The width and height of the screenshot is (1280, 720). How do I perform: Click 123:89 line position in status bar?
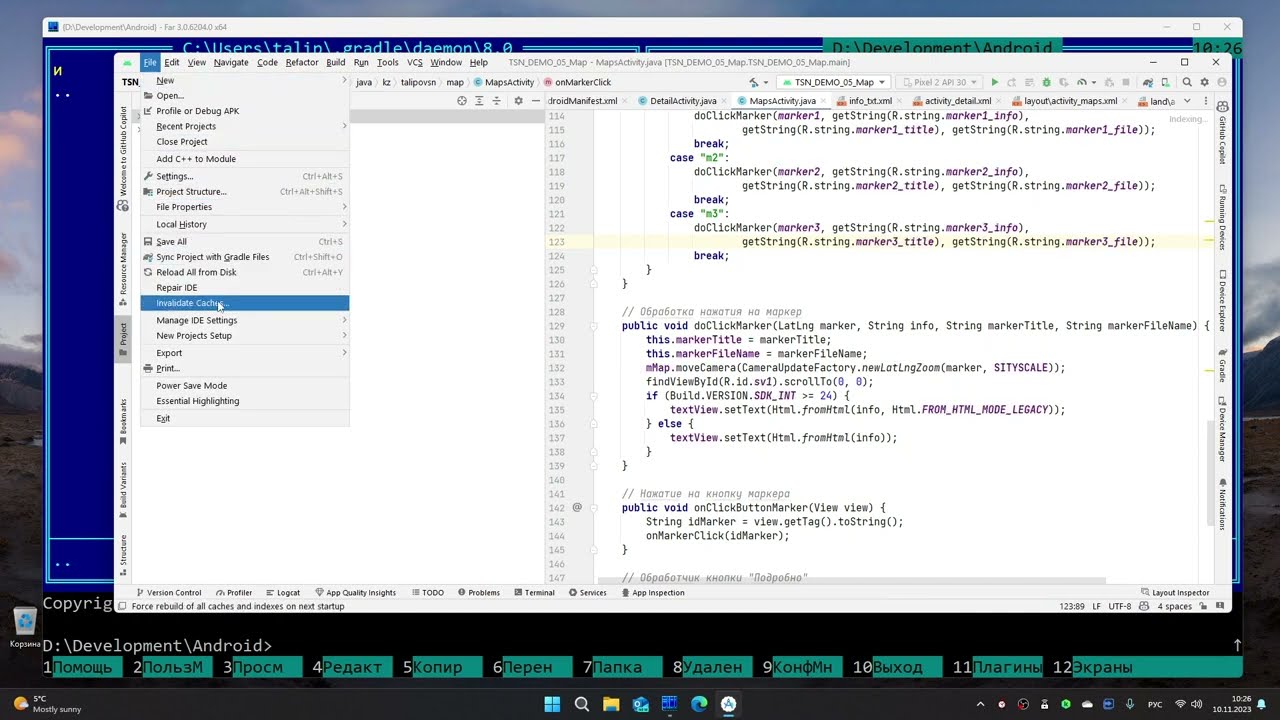point(1072,606)
